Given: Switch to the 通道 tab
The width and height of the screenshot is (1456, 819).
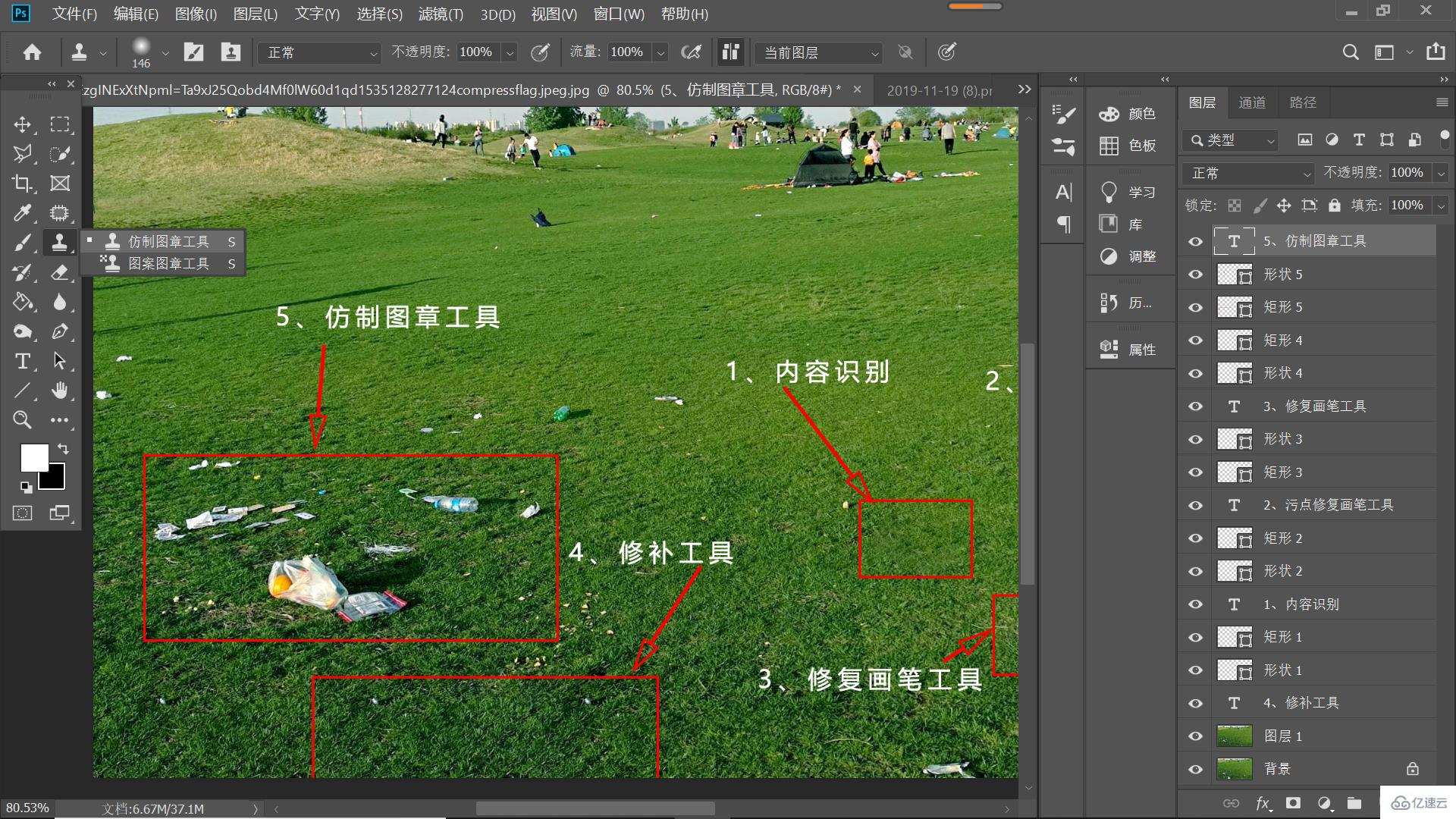Looking at the screenshot, I should tap(1252, 102).
